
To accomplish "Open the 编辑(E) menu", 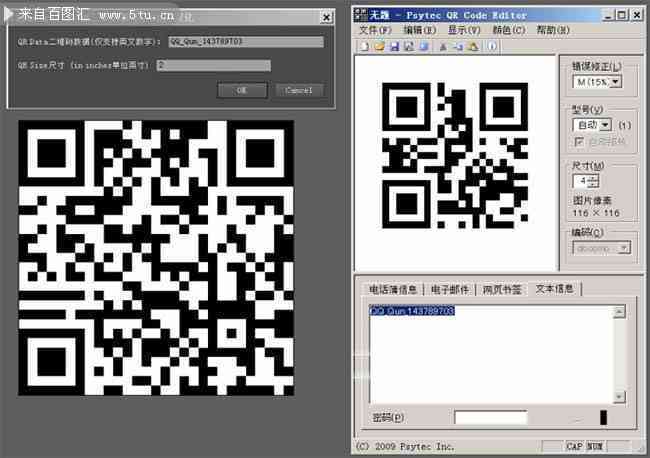I will point(420,30).
